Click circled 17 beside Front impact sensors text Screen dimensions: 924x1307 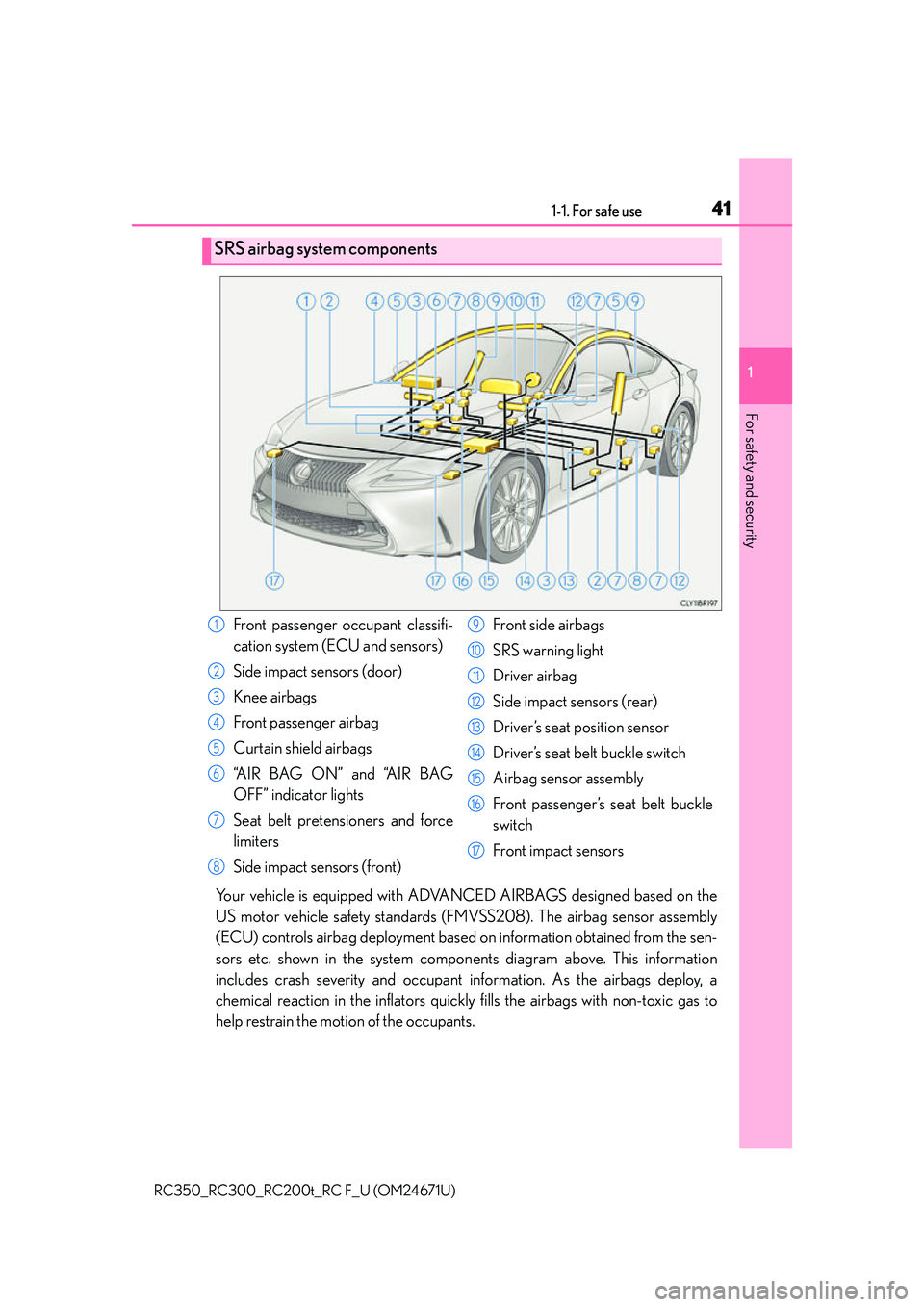(475, 851)
